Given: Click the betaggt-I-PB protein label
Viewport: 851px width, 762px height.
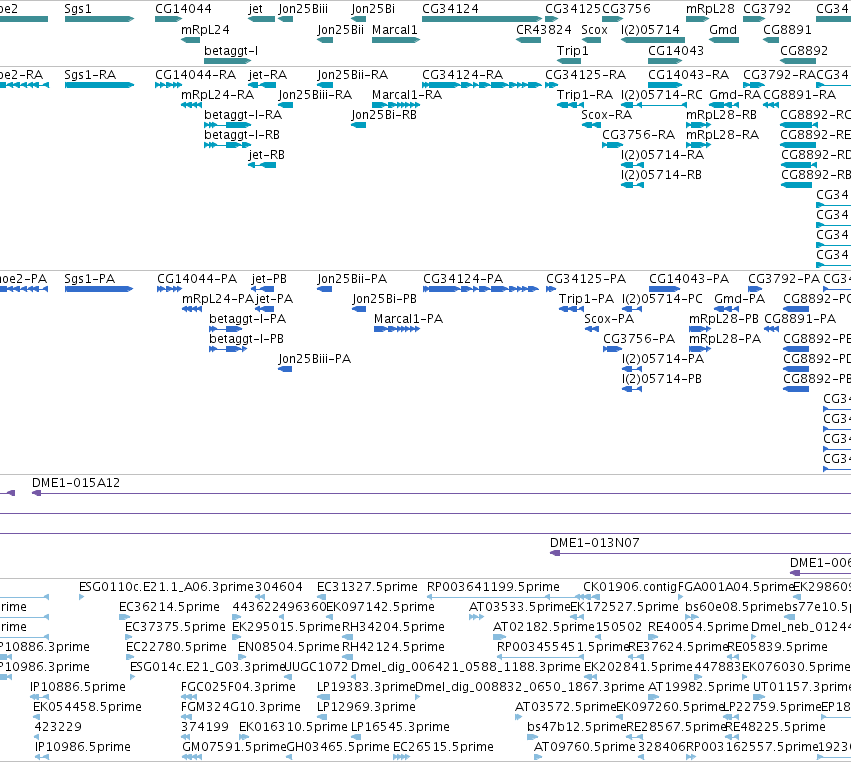Looking at the screenshot, I should pyautogui.click(x=247, y=339).
